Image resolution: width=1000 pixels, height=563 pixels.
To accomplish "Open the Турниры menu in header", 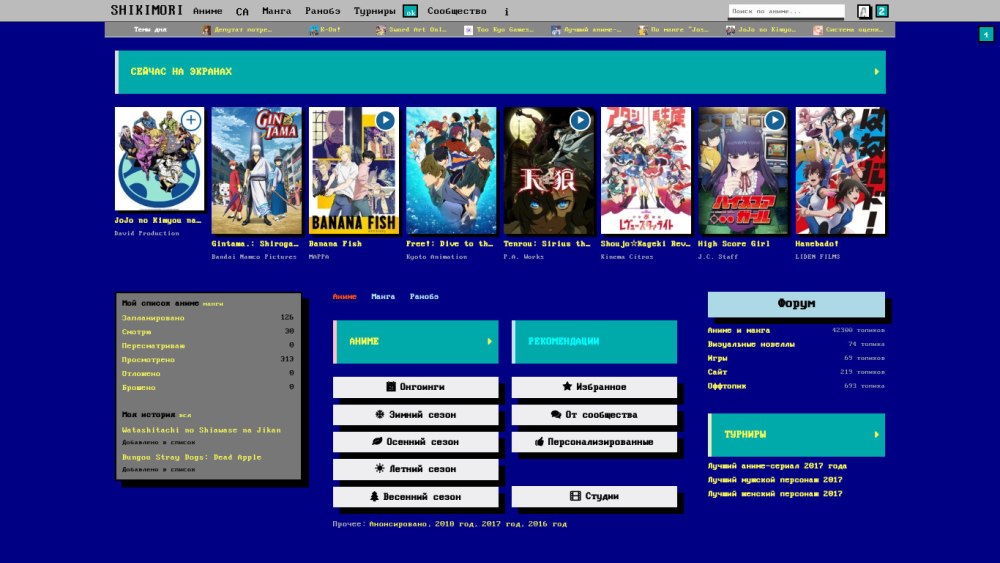I will tap(374, 11).
